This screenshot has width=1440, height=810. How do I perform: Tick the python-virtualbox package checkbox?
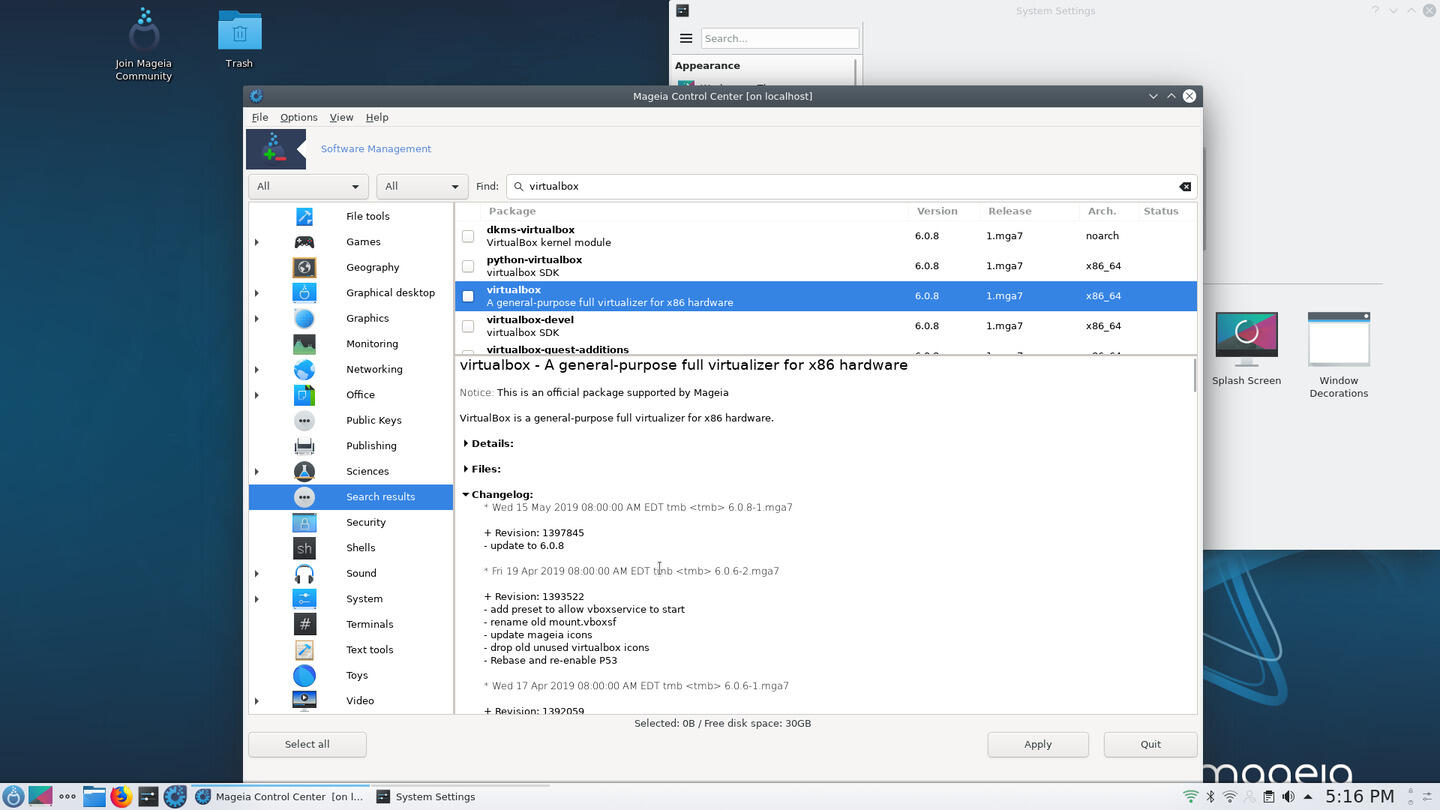468,266
